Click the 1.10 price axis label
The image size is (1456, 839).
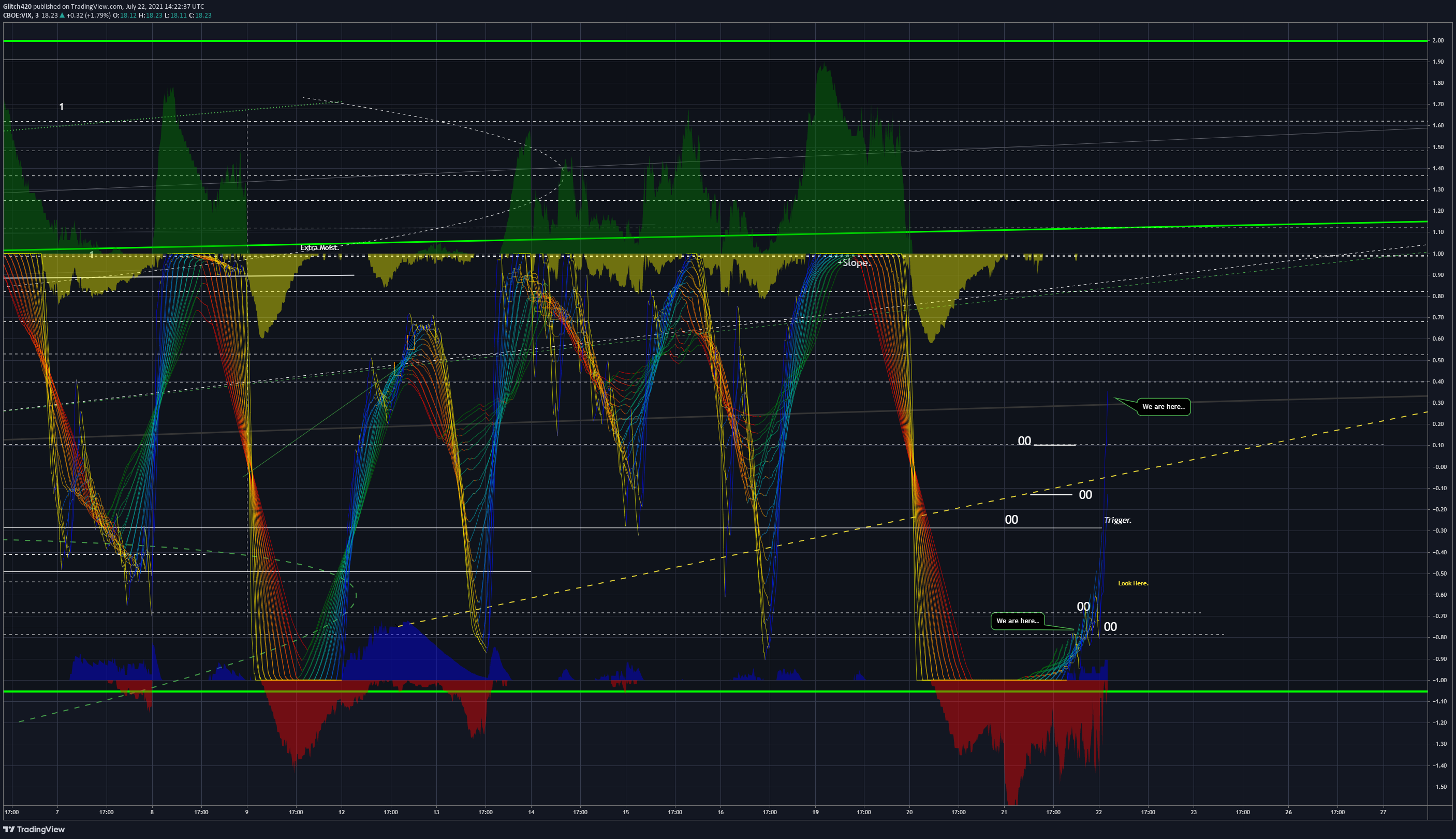(1437, 232)
